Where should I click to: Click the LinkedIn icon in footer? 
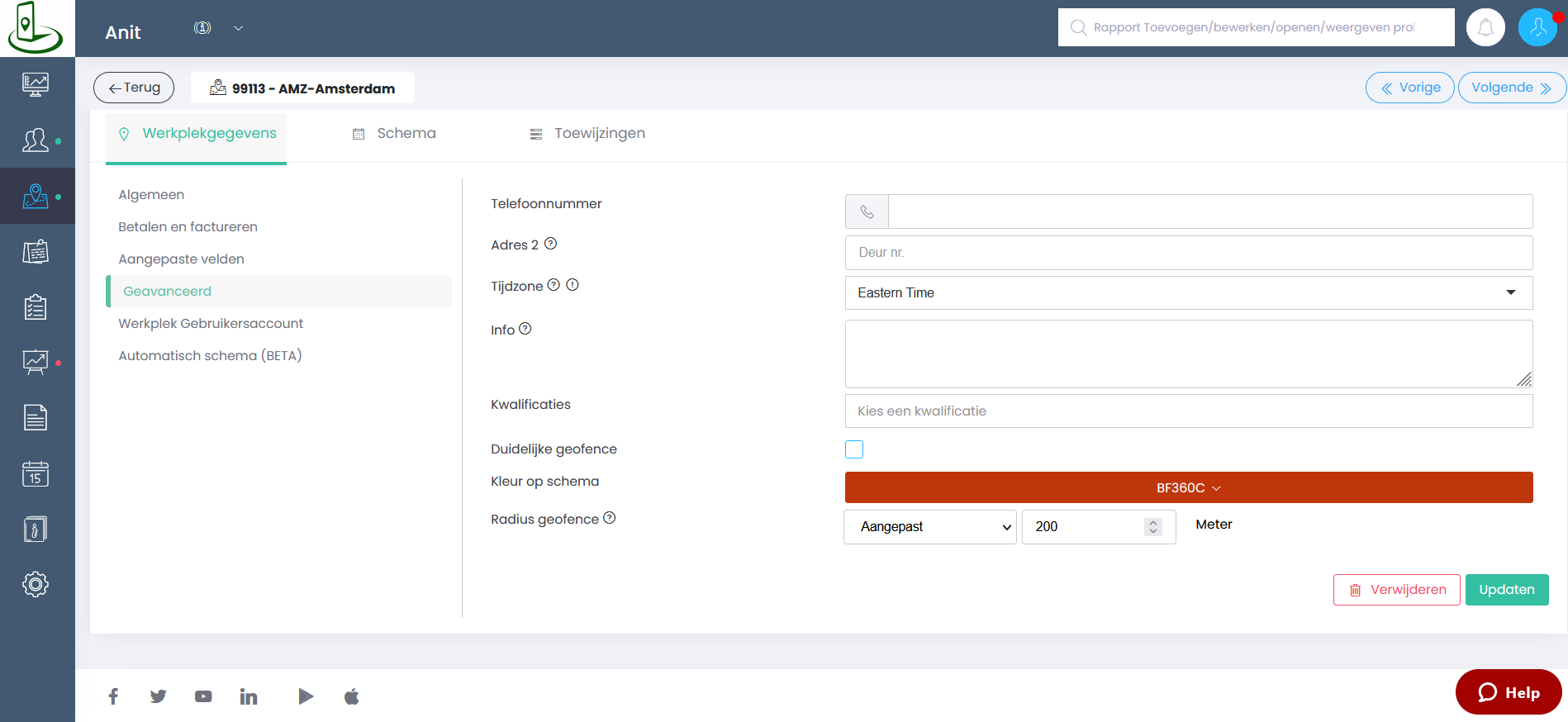[x=249, y=696]
